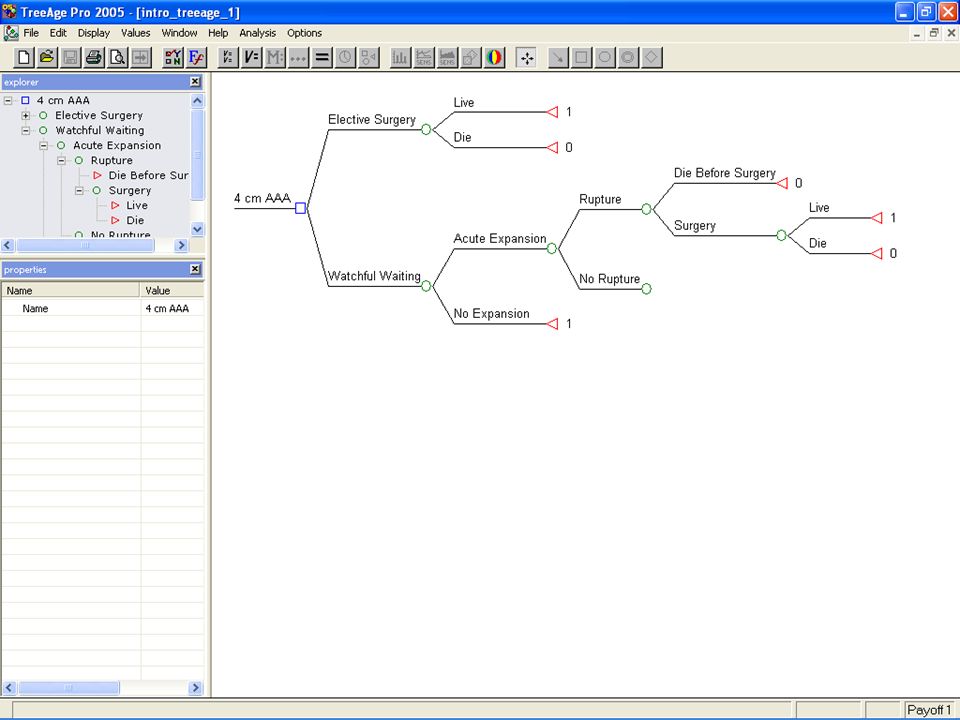Open print preview magnifier icon
960x720 pixels.
click(x=117, y=58)
